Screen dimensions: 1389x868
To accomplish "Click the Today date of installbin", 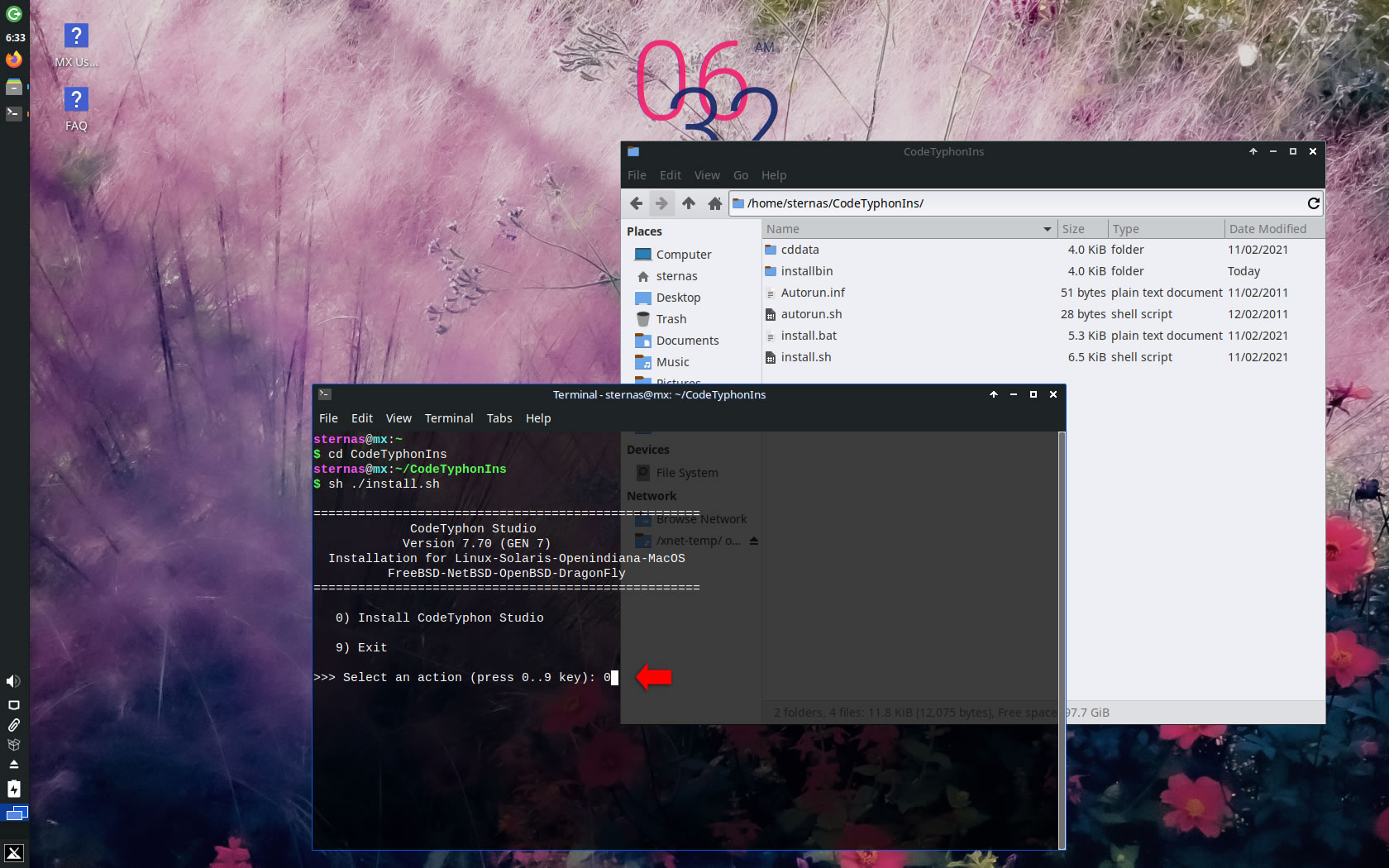I will tap(1243, 271).
